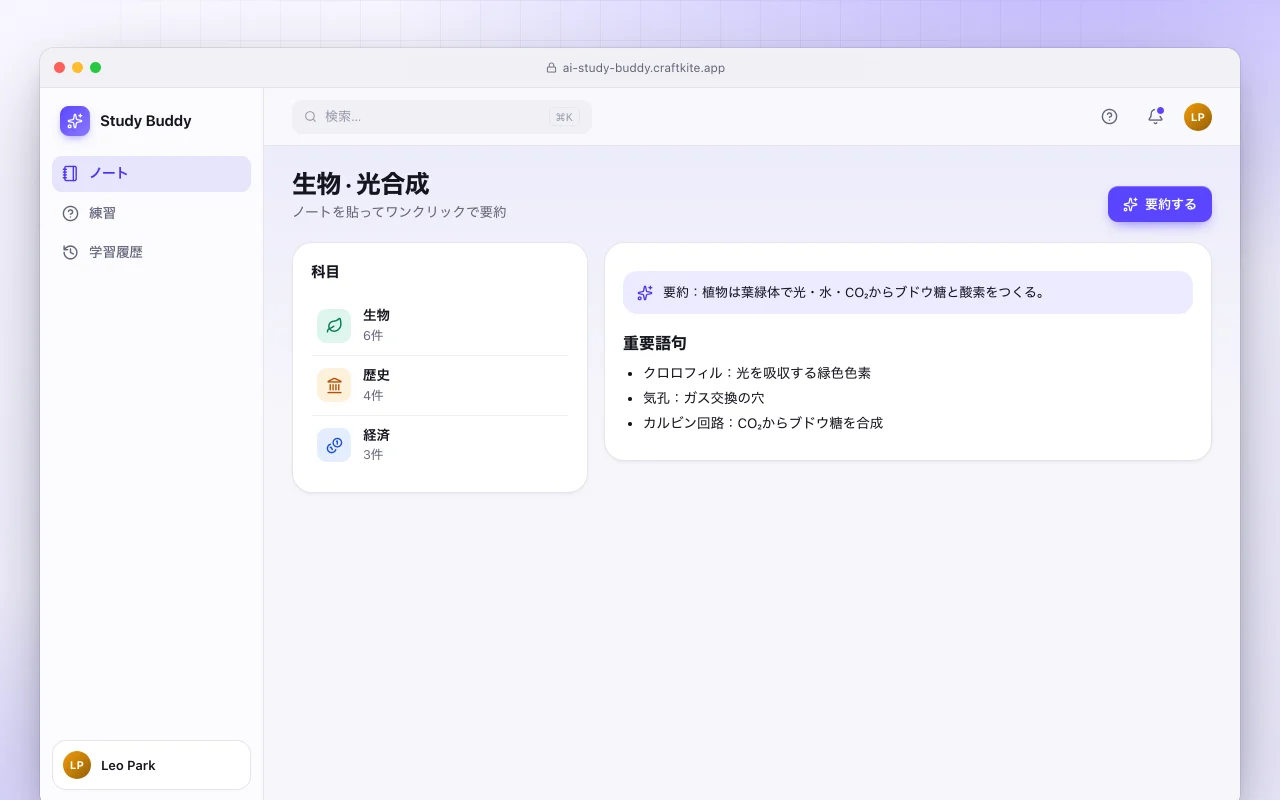The height and width of the screenshot is (800, 1280).
Task: Click the 重要語句 heading
Action: [655, 343]
